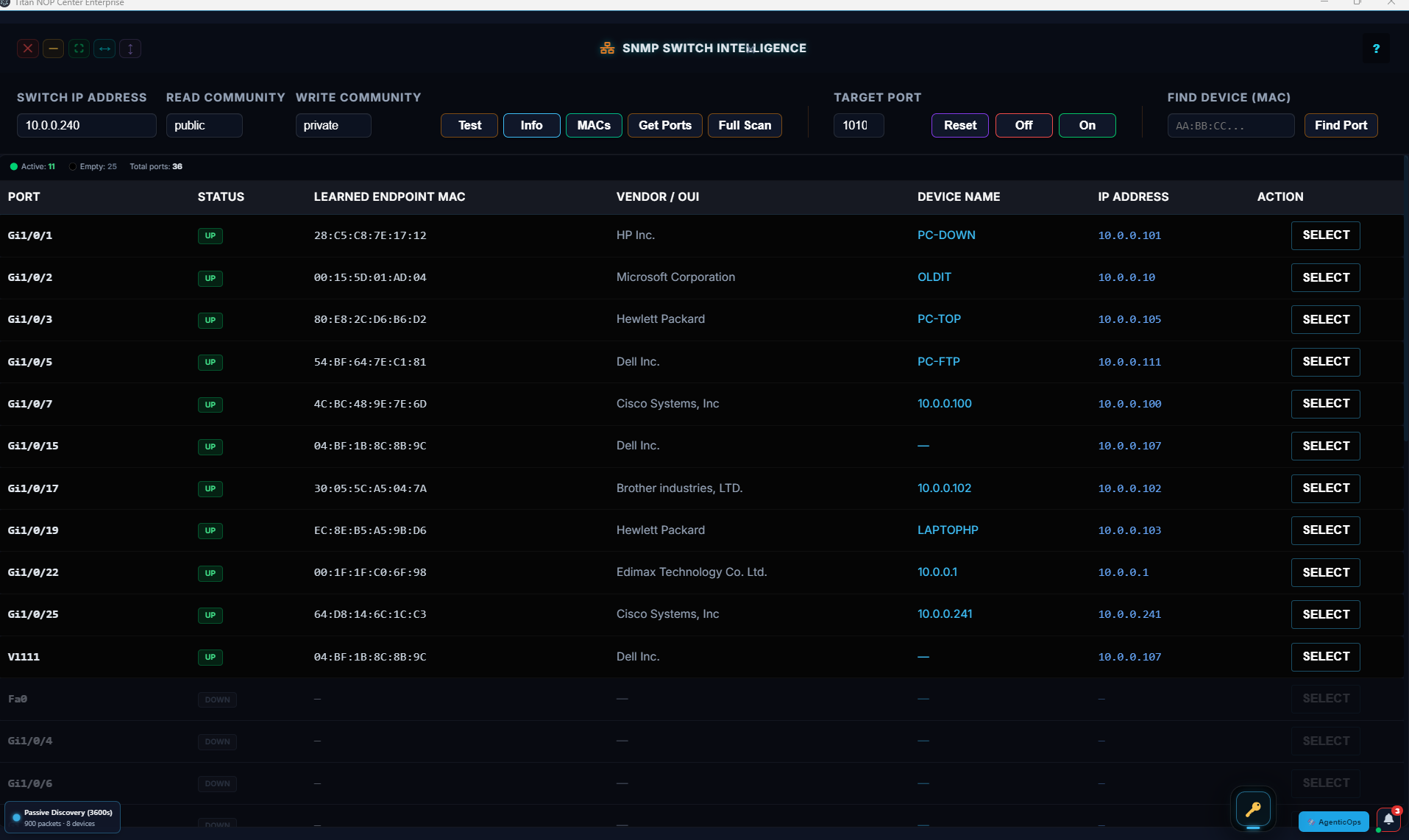This screenshot has width=1409, height=840.
Task: Click the STATUS column header
Action: pos(221,196)
